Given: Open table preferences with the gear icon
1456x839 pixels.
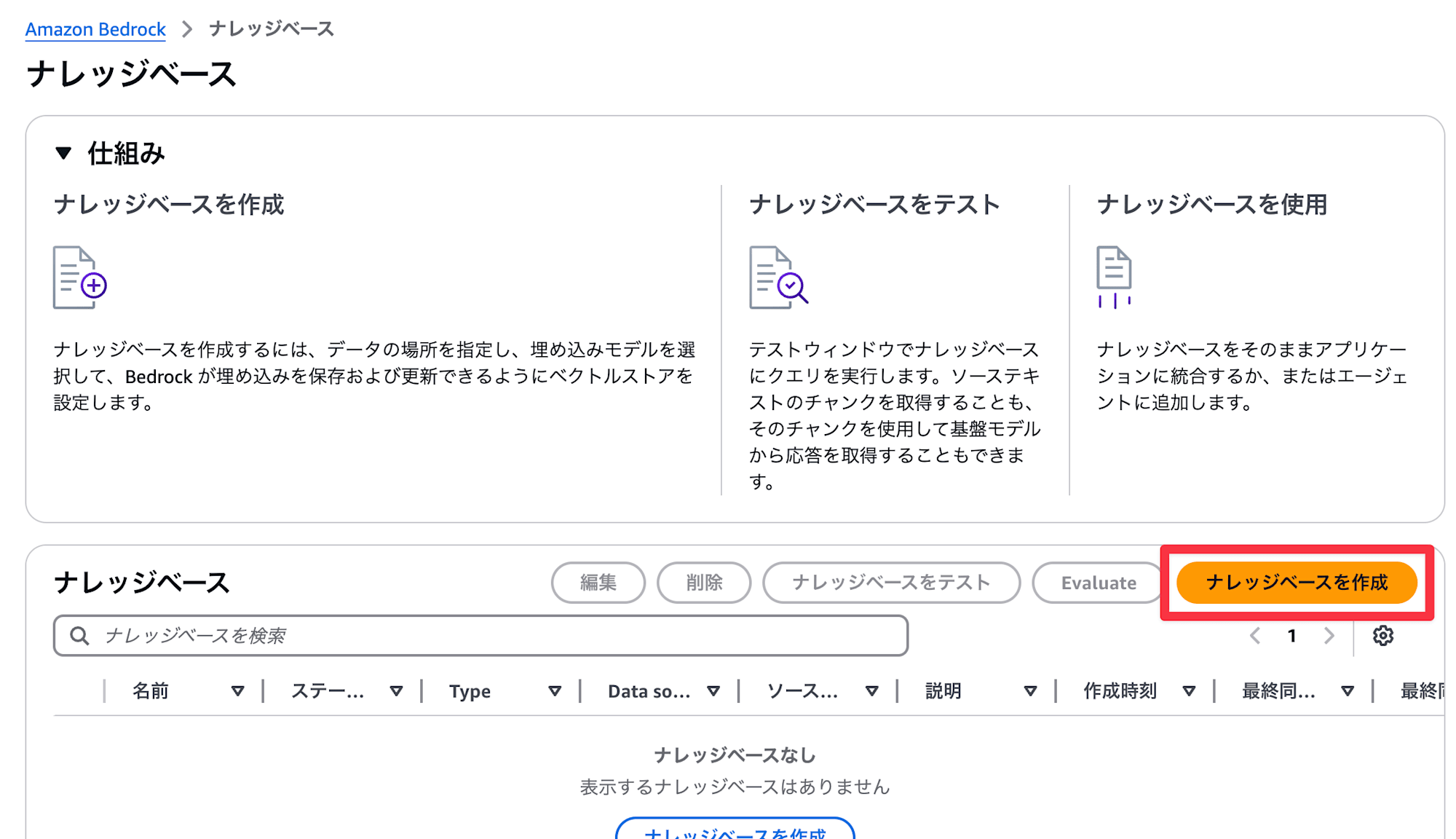Looking at the screenshot, I should point(1383,636).
